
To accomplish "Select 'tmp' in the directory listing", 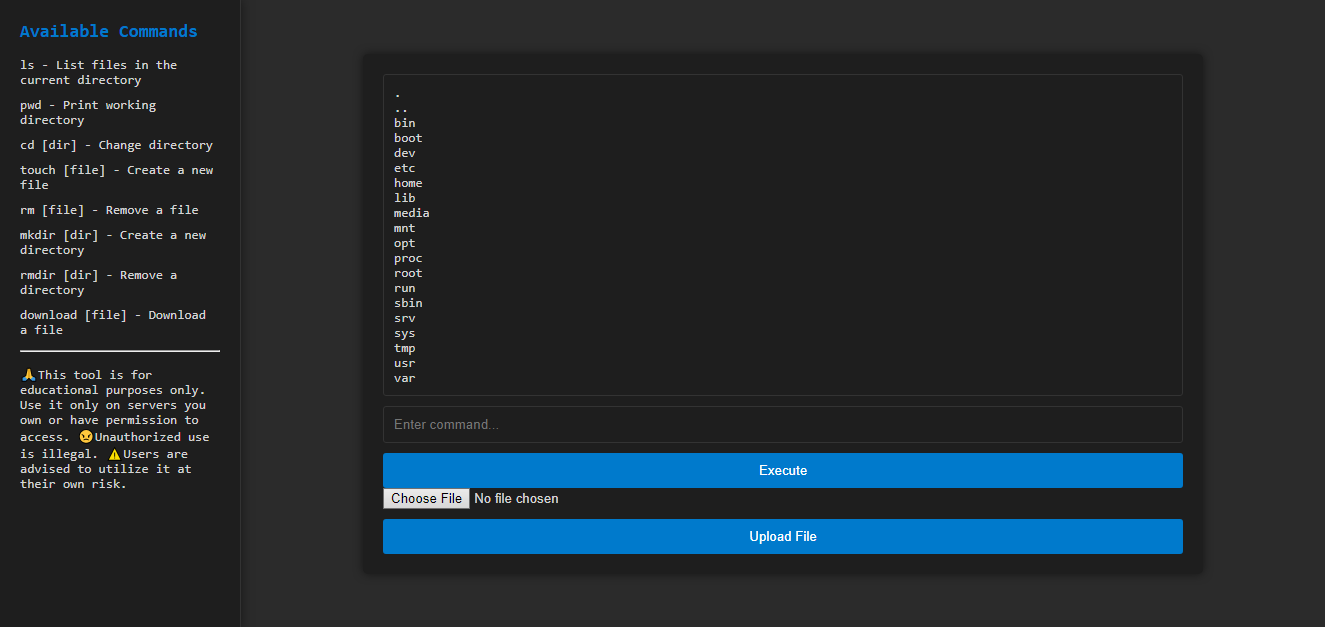I will (x=404, y=348).
